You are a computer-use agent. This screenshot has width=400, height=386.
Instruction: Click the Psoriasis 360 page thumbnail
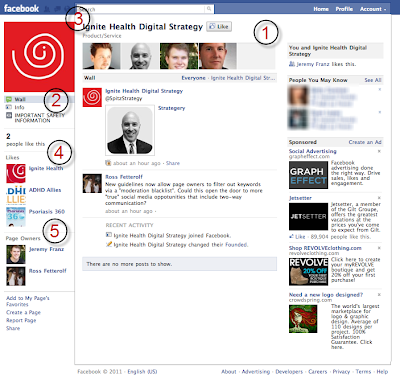[x=16, y=217]
